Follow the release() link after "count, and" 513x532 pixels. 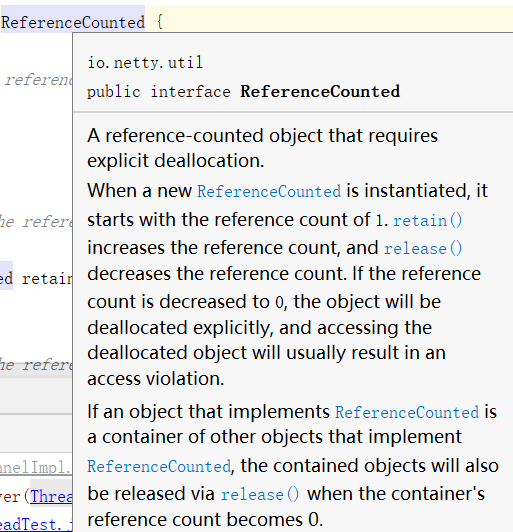pyautogui.click(x=423, y=248)
